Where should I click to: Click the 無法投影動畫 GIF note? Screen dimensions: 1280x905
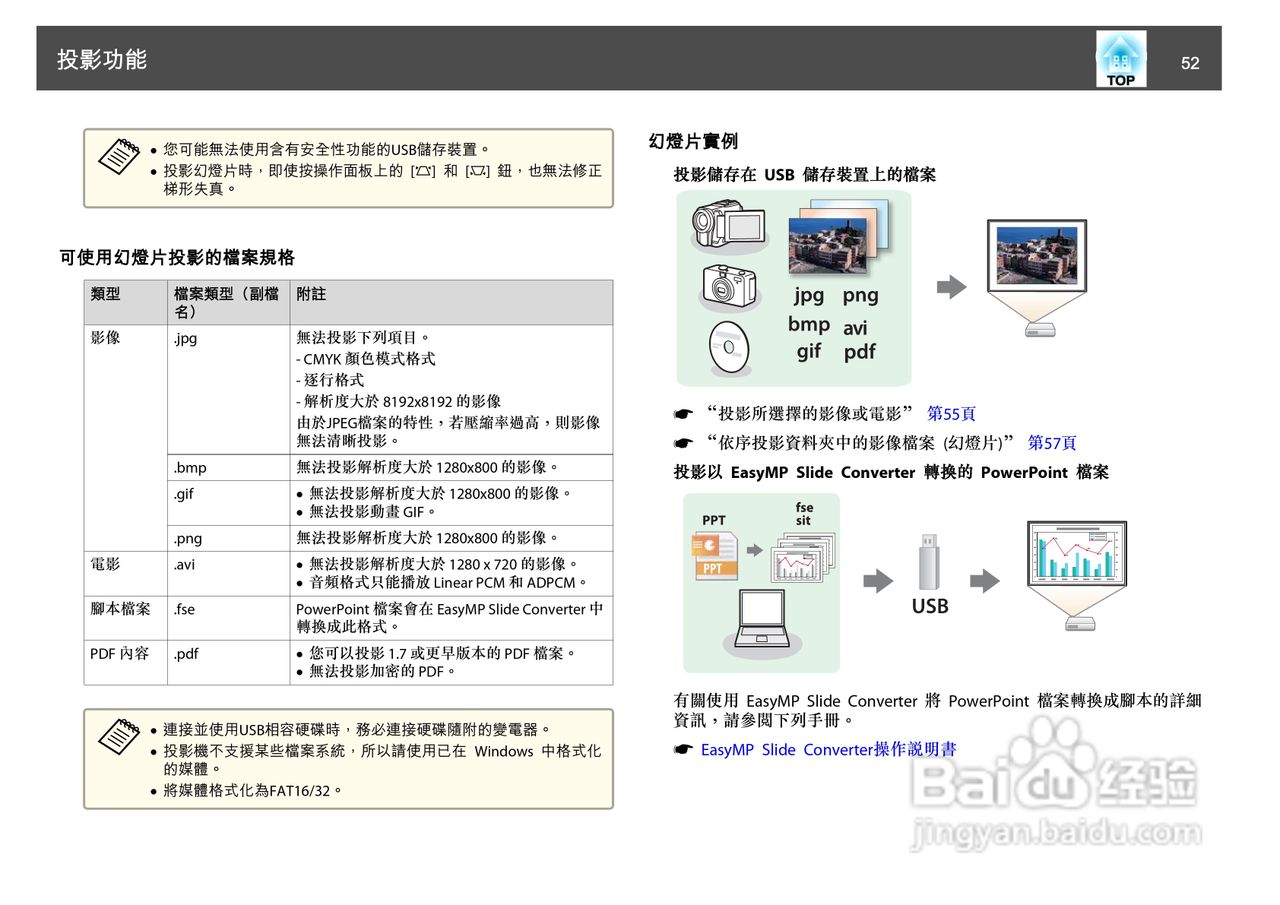373,511
